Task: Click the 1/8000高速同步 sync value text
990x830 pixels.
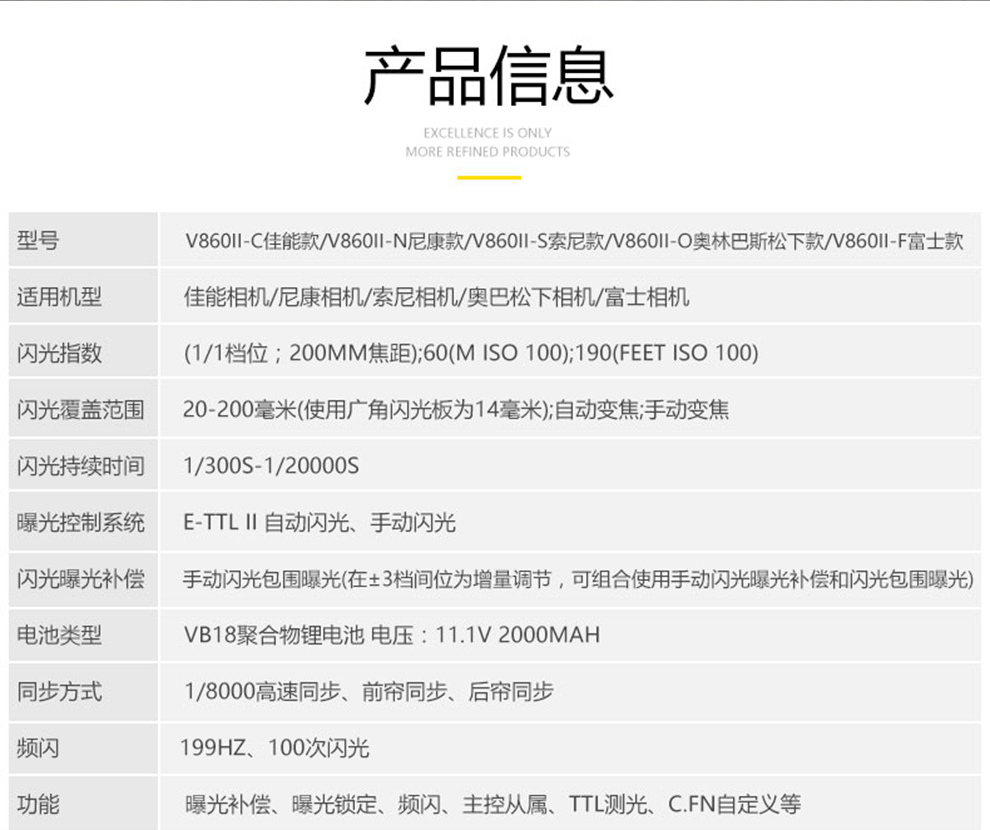Action: point(369,691)
